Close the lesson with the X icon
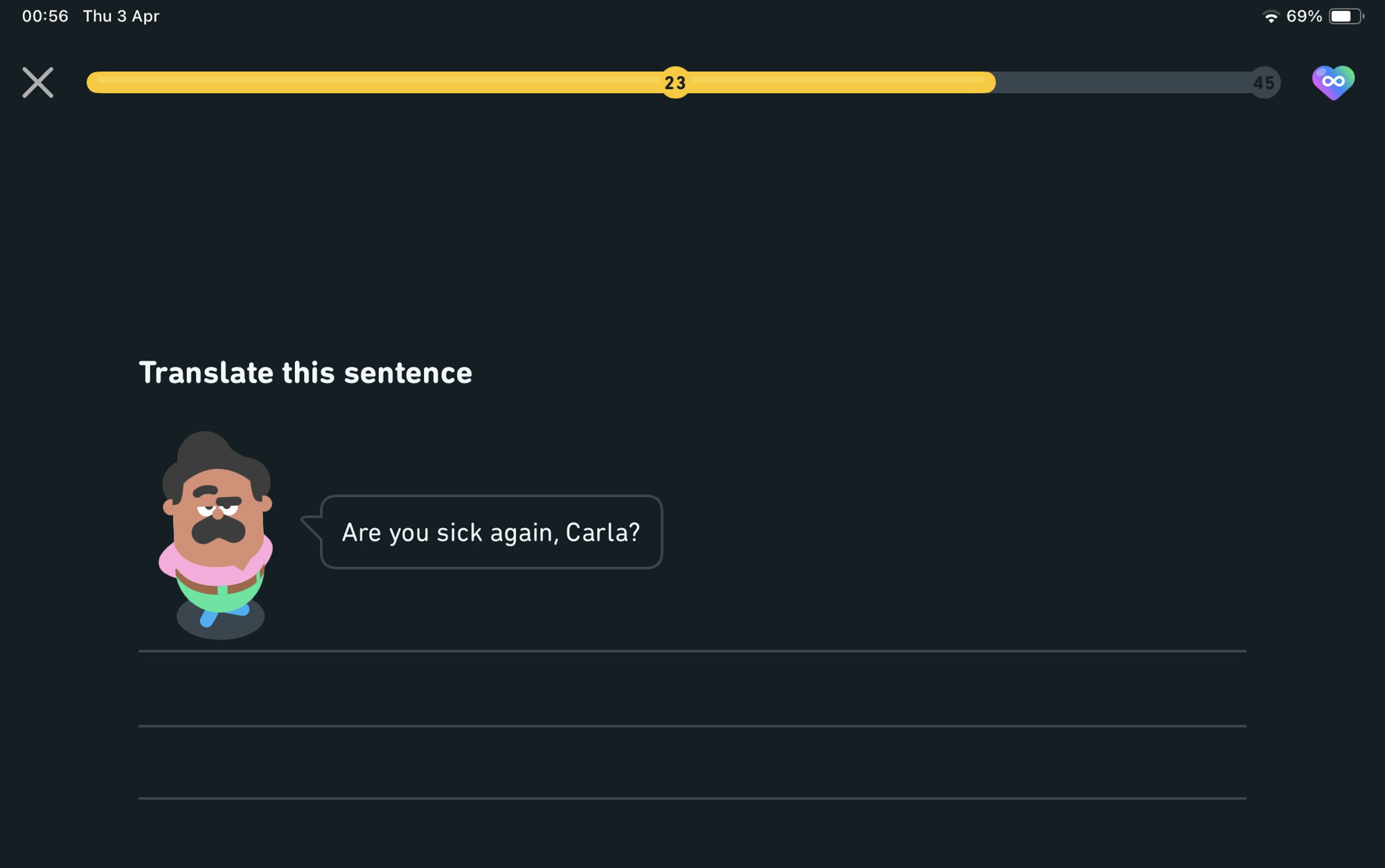The width and height of the screenshot is (1385, 868). pos(37,82)
